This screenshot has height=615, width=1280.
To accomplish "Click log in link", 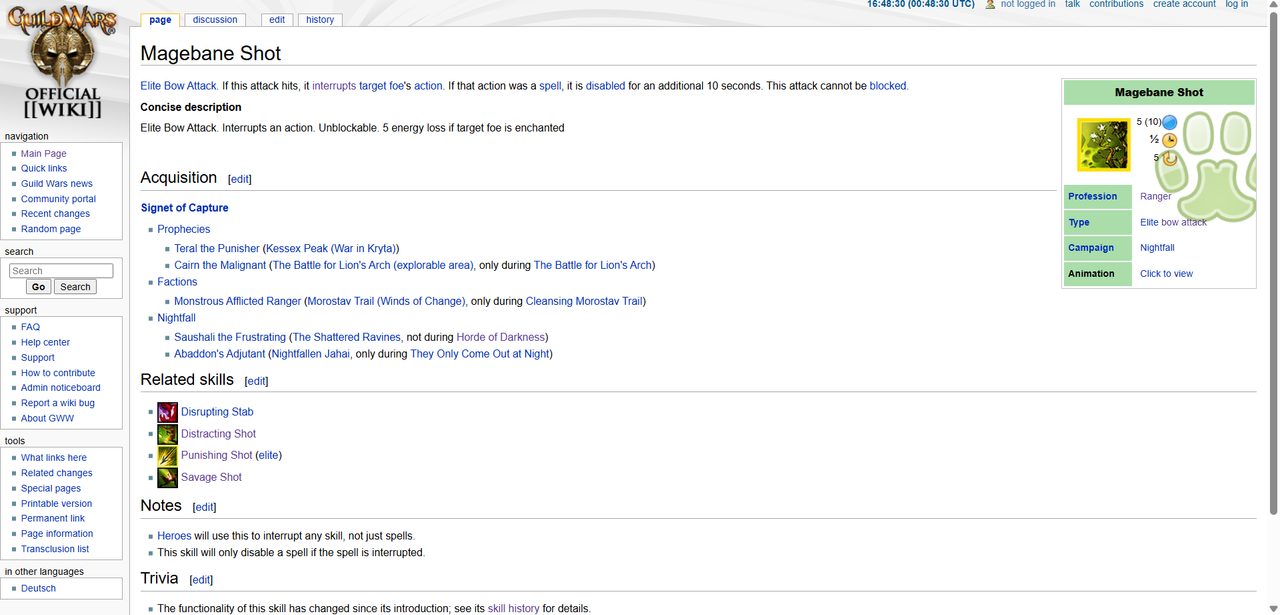I will pyautogui.click(x=1237, y=5).
